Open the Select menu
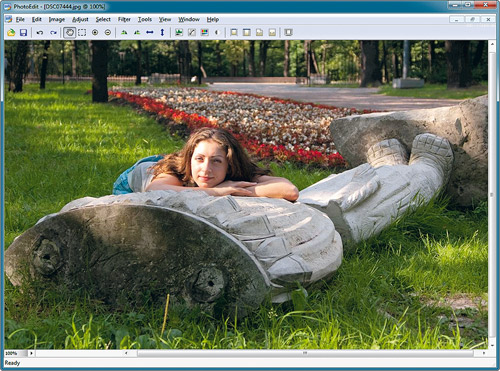500x371 pixels. click(103, 19)
